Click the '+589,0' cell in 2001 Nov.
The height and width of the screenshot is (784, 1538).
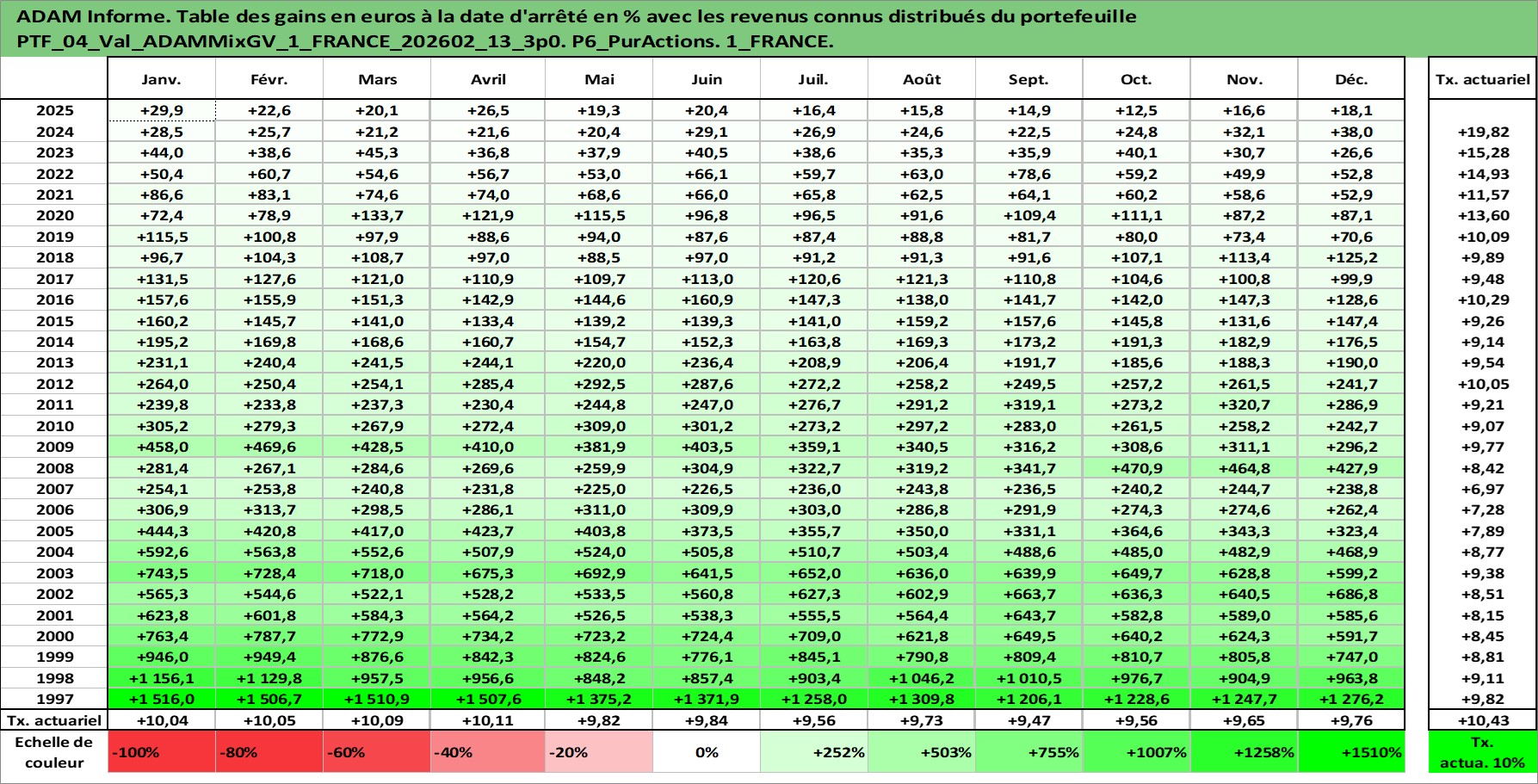[x=1244, y=615]
